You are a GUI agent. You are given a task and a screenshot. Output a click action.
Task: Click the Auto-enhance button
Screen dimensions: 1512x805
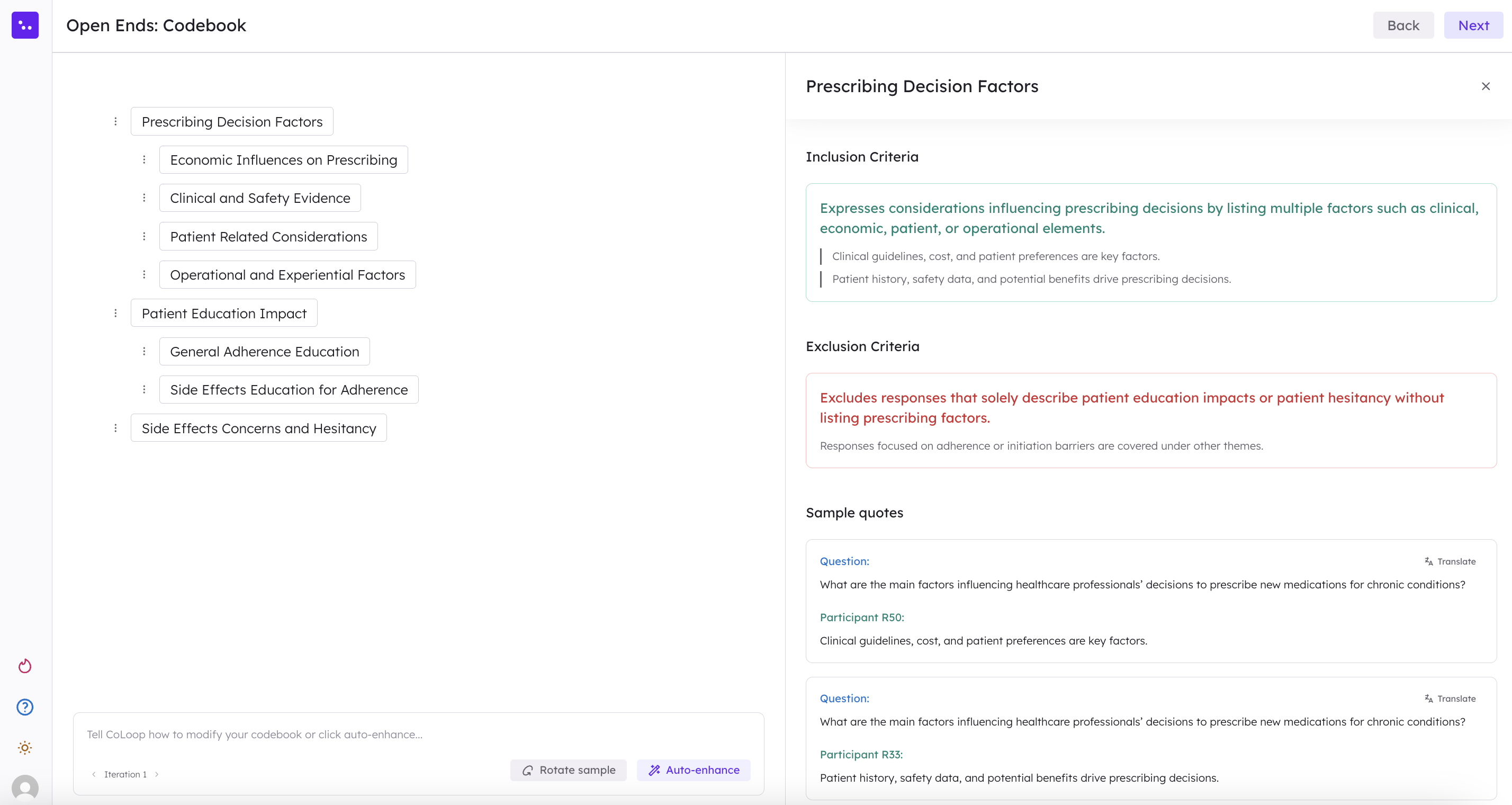(x=693, y=770)
